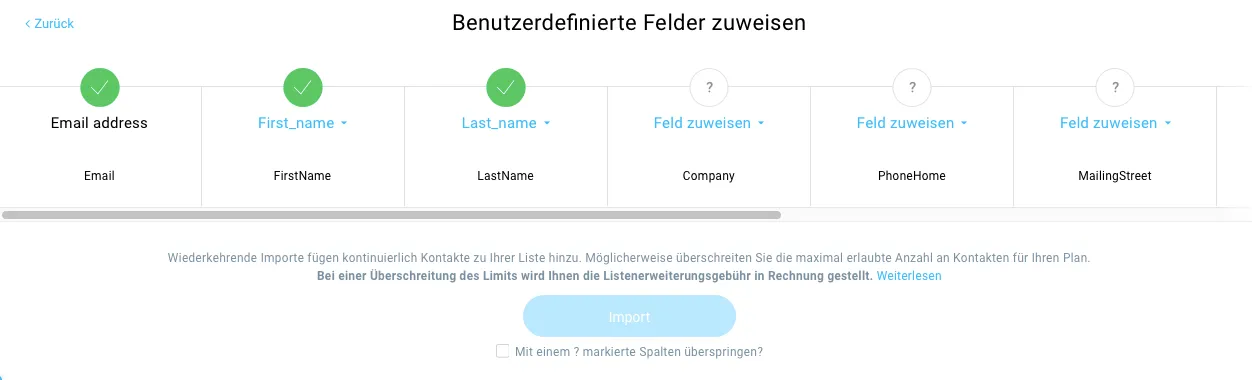Image resolution: width=1252 pixels, height=380 pixels.
Task: Open the Weiterlesen link
Action: [909, 275]
